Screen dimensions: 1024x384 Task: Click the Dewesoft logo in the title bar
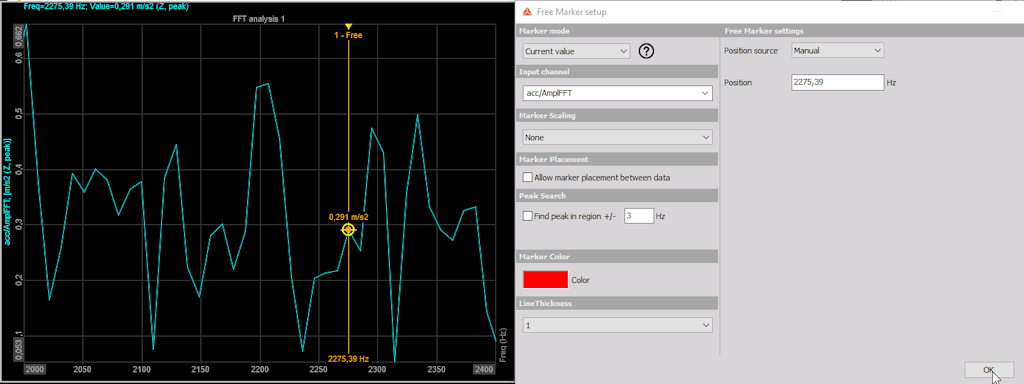[x=526, y=11]
